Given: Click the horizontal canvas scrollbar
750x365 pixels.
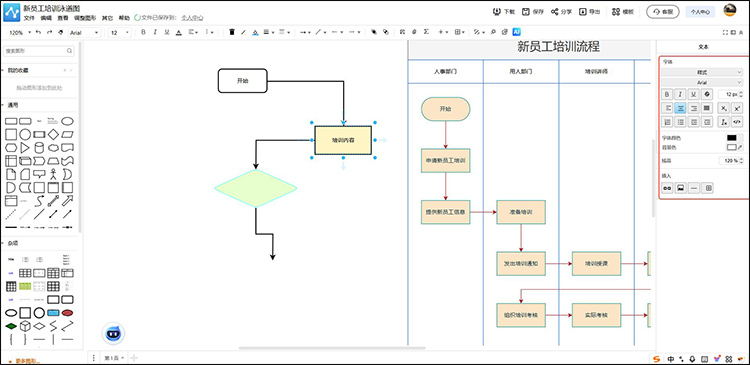Looking at the screenshot, I should [x=331, y=348].
